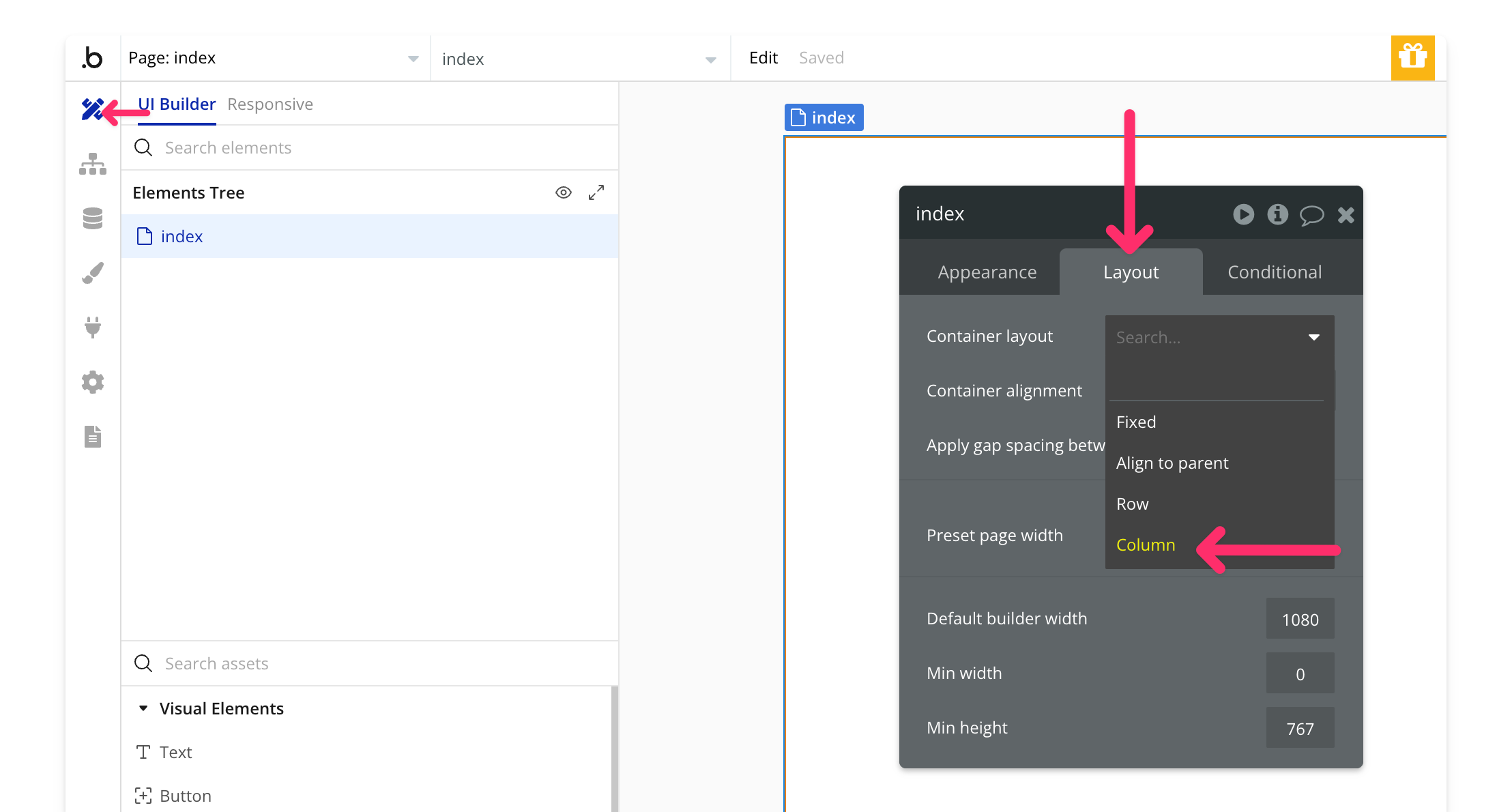This screenshot has height=812, width=1512.
Task: Click the Edit menu in top bar
Action: click(x=763, y=58)
